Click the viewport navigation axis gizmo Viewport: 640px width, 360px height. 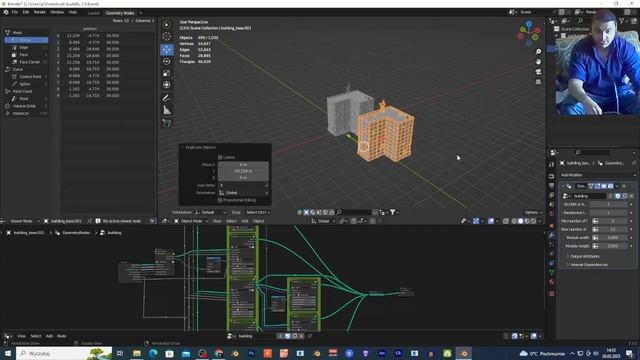click(529, 33)
